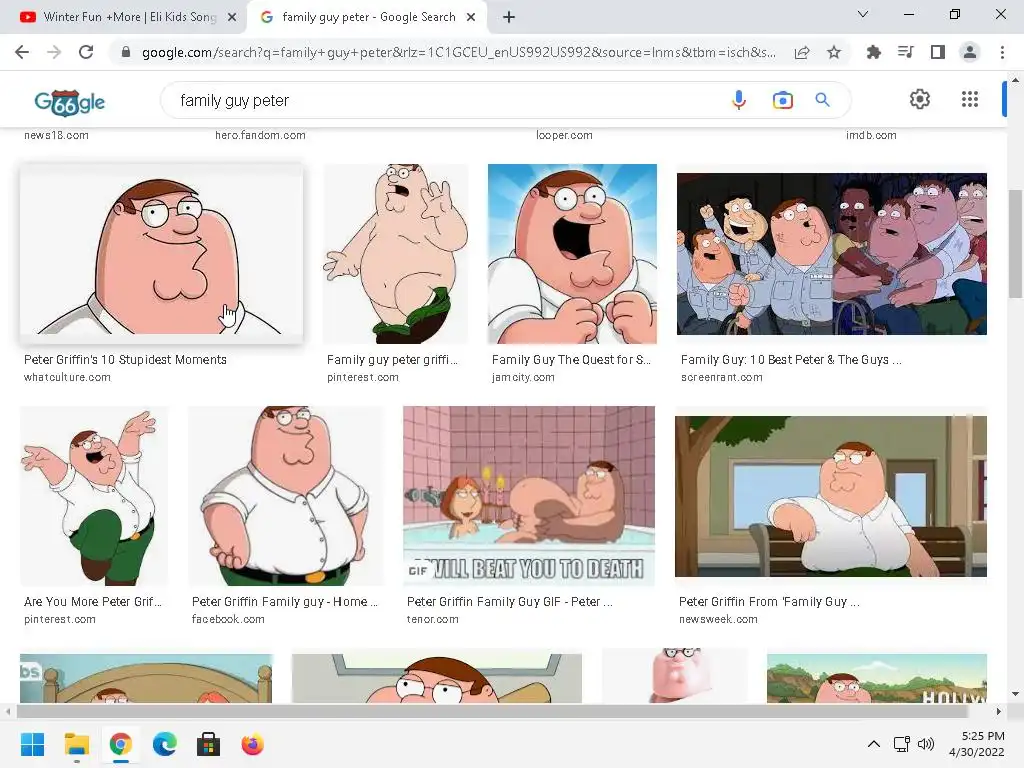
Task: Visit imdb.com source link
Action: [x=871, y=135]
